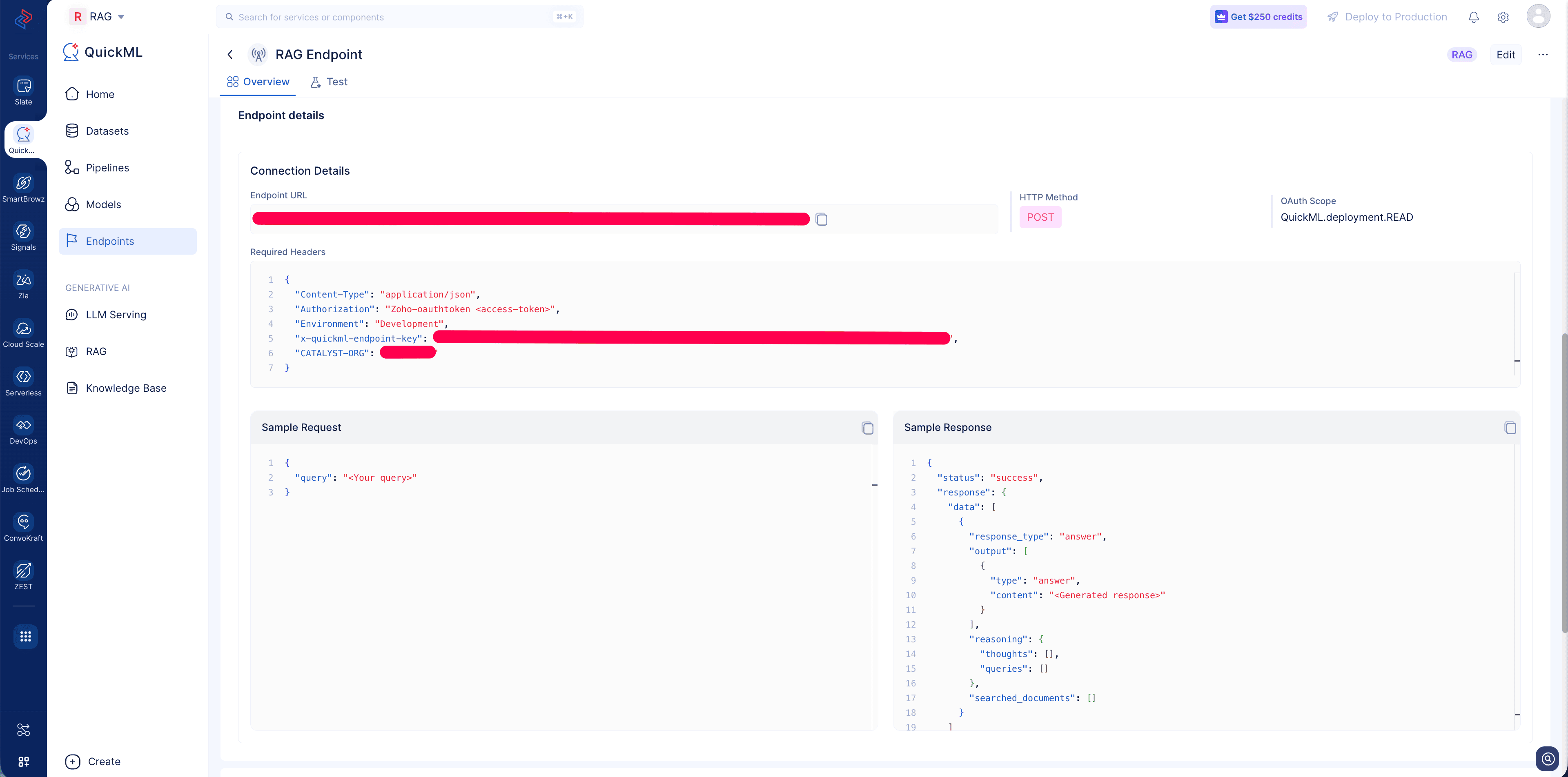Click the "thoughts" line in the response
The image size is (1568, 777).
coord(1019,654)
